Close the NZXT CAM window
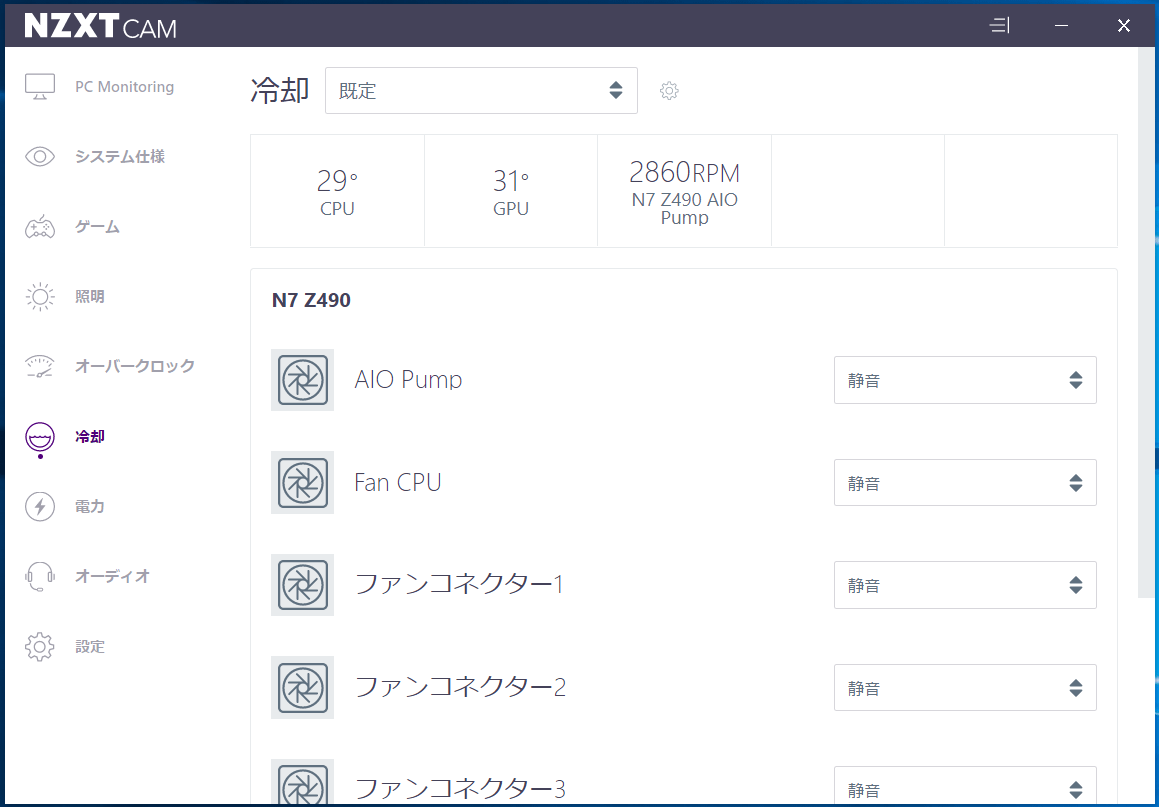Screen dimensions: 1159x807 click(1124, 26)
